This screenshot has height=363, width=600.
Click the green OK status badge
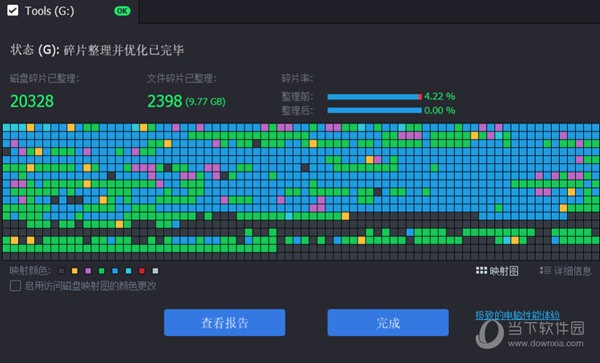pyautogui.click(x=122, y=11)
